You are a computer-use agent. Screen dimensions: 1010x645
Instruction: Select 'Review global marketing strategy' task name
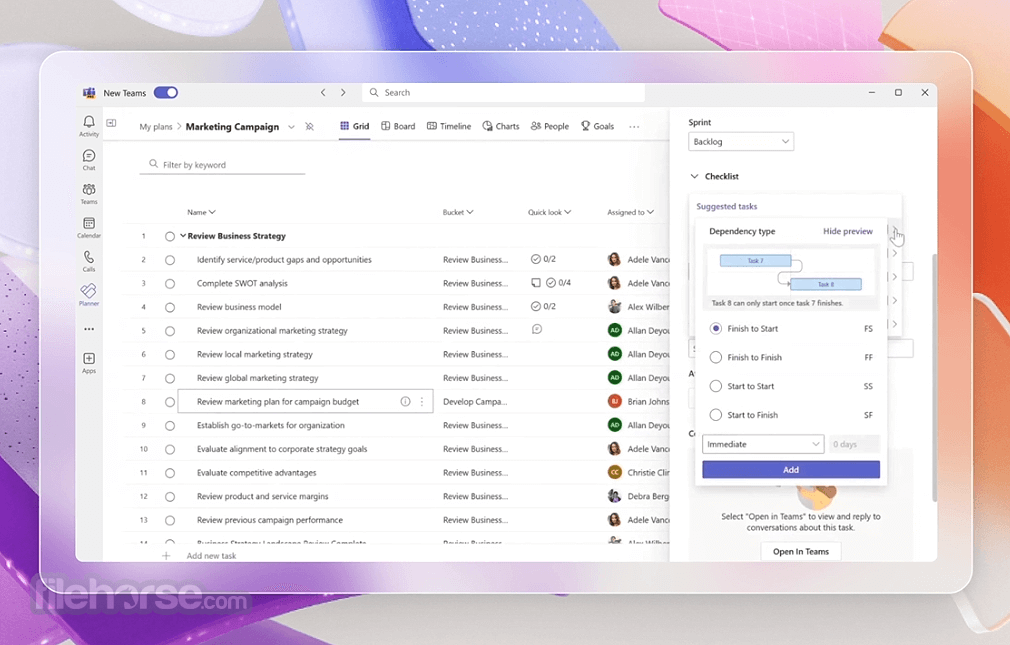point(258,378)
